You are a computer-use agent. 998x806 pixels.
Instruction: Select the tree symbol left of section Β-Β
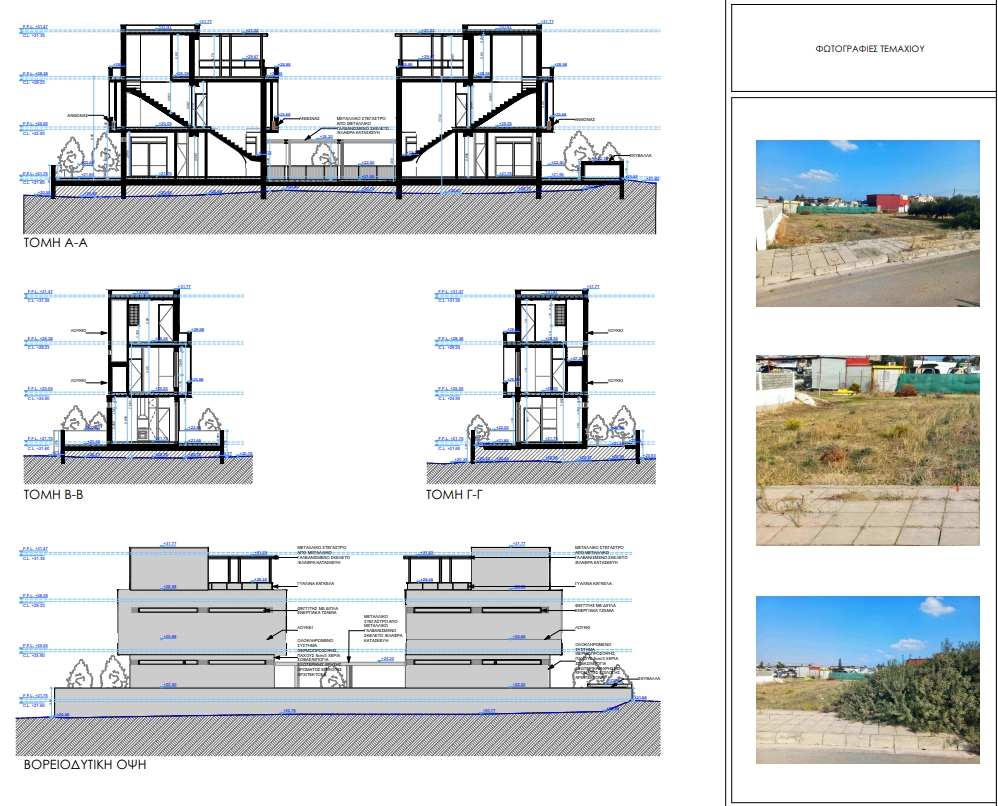(x=74, y=425)
